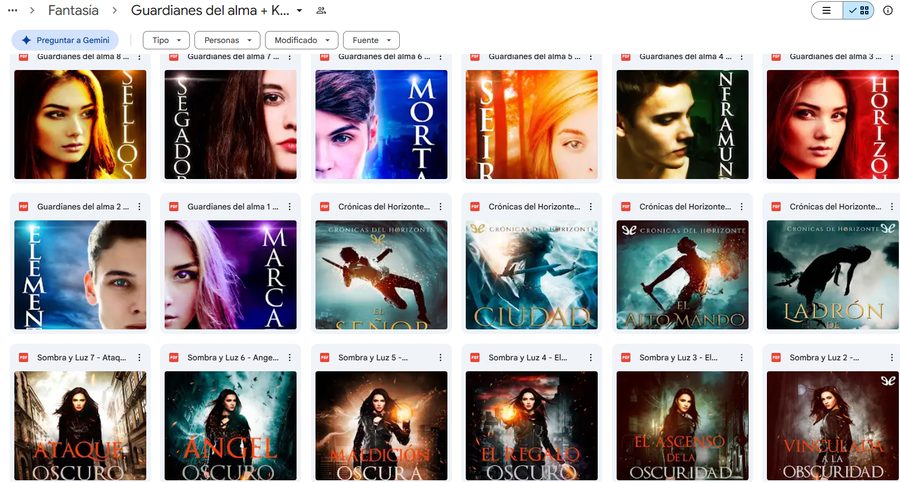Open the Sellos cover thumbnail
900x482 pixels.
coord(80,125)
